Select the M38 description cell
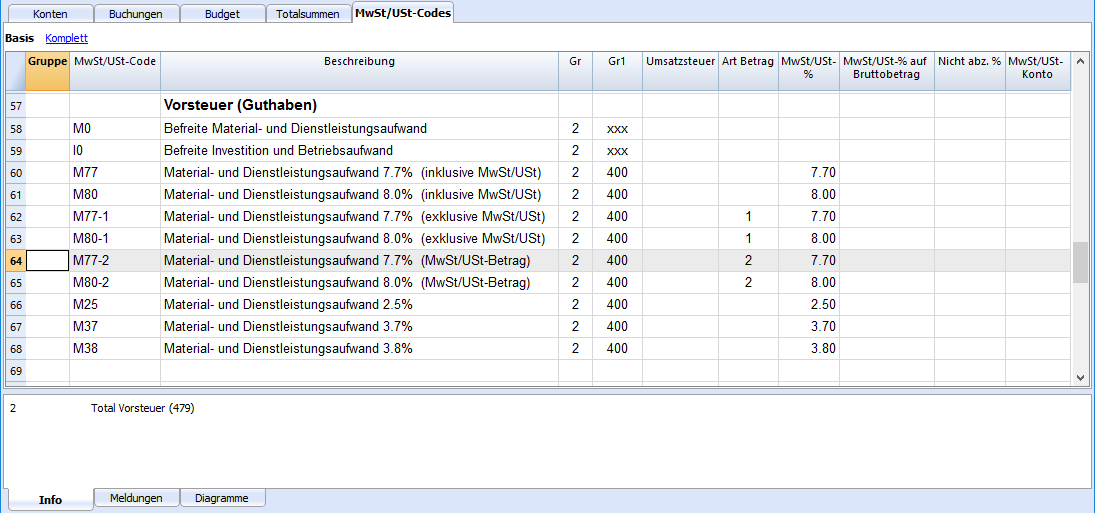The width and height of the screenshot is (1095, 513). [359, 349]
